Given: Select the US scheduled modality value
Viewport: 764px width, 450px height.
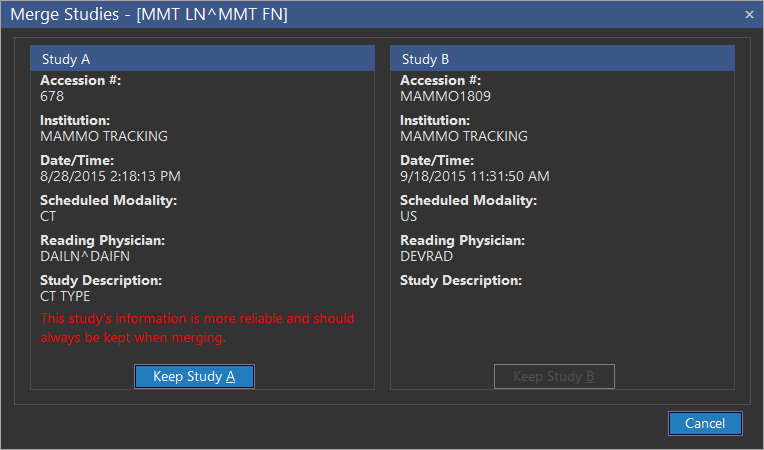Looking at the screenshot, I should 409,216.
